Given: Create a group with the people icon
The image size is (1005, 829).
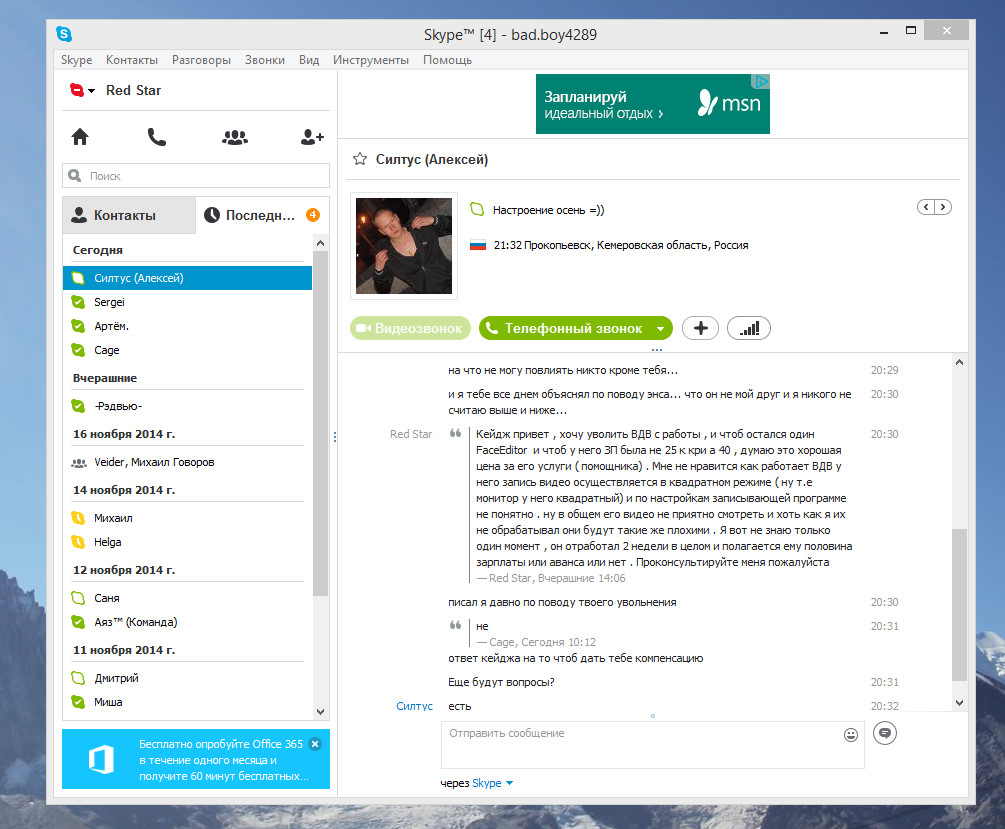Looking at the screenshot, I should pos(235,137).
